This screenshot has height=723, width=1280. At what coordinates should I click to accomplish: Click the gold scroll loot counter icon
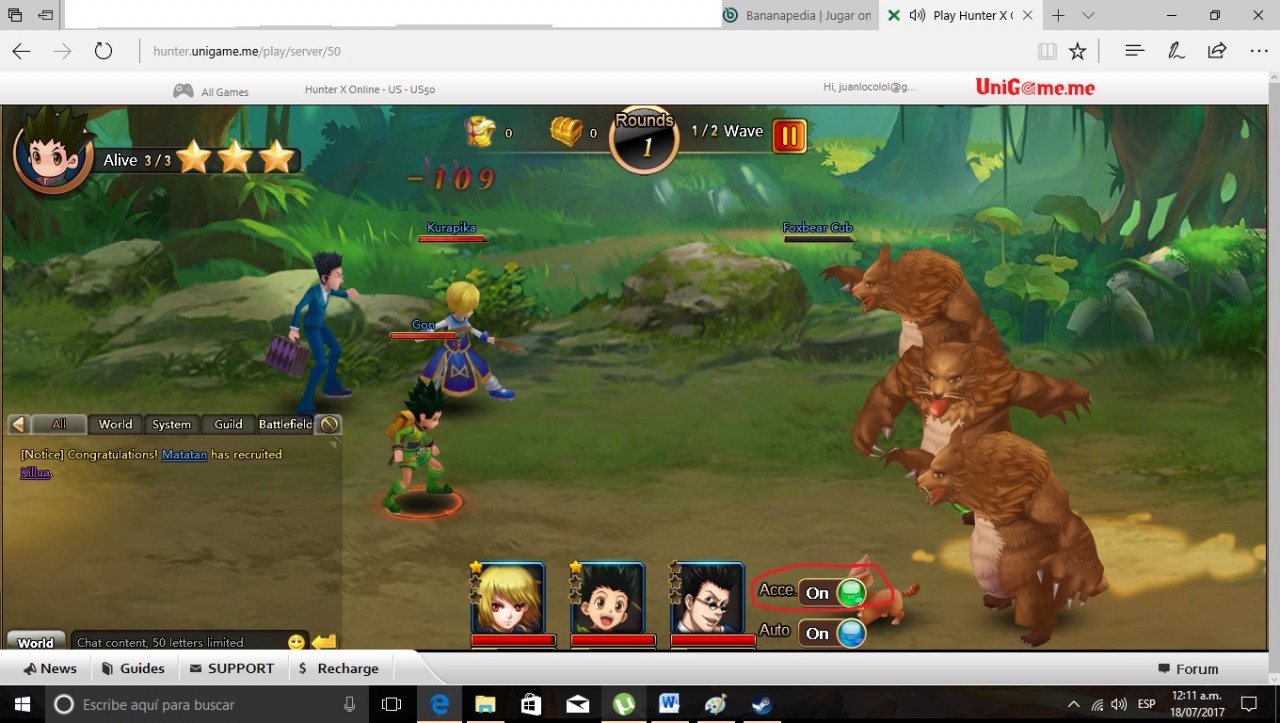pos(481,132)
